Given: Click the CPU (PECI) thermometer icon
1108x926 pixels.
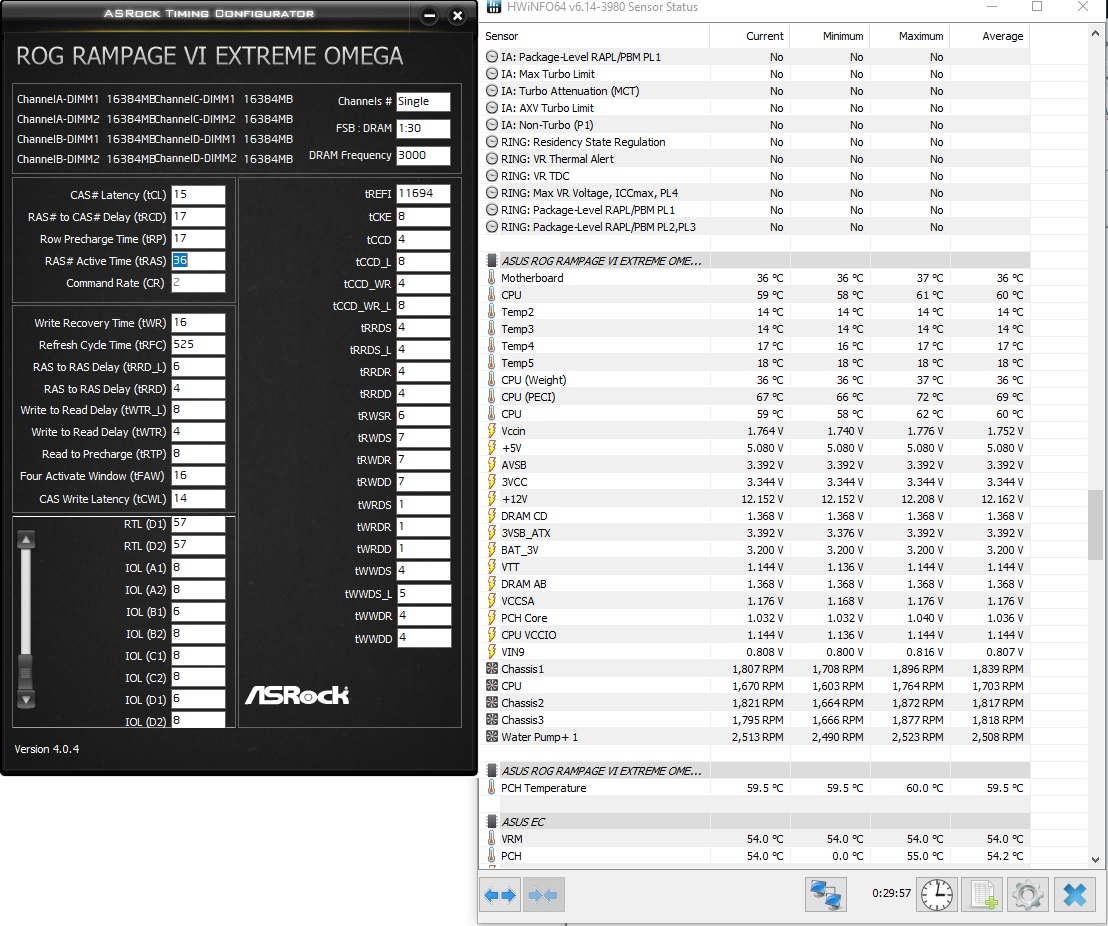Looking at the screenshot, I should 492,397.
